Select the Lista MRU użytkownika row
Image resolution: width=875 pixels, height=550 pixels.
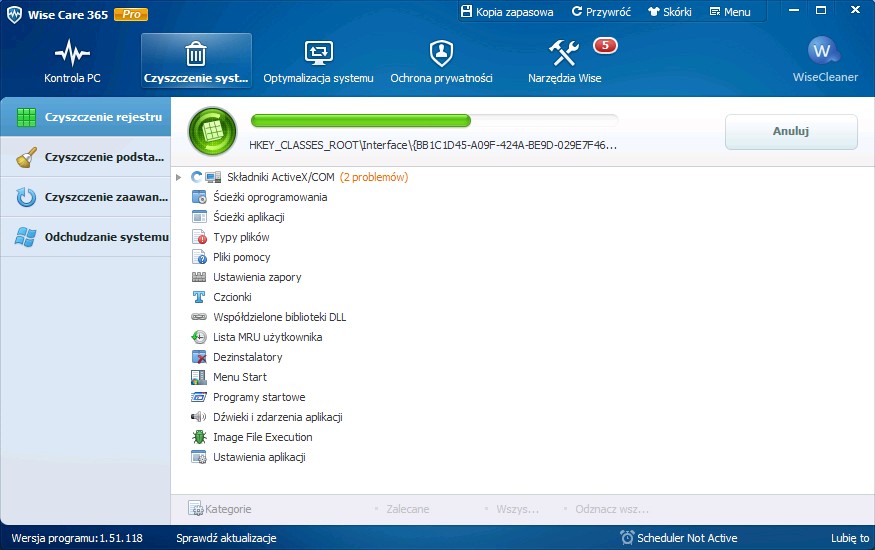pyautogui.click(x=257, y=337)
